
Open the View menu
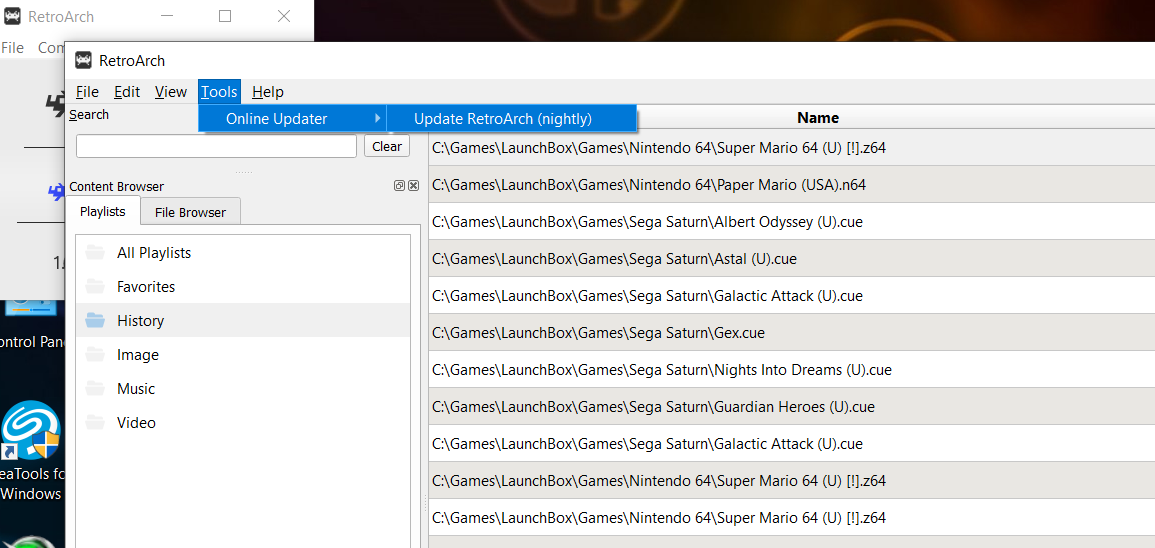[171, 92]
